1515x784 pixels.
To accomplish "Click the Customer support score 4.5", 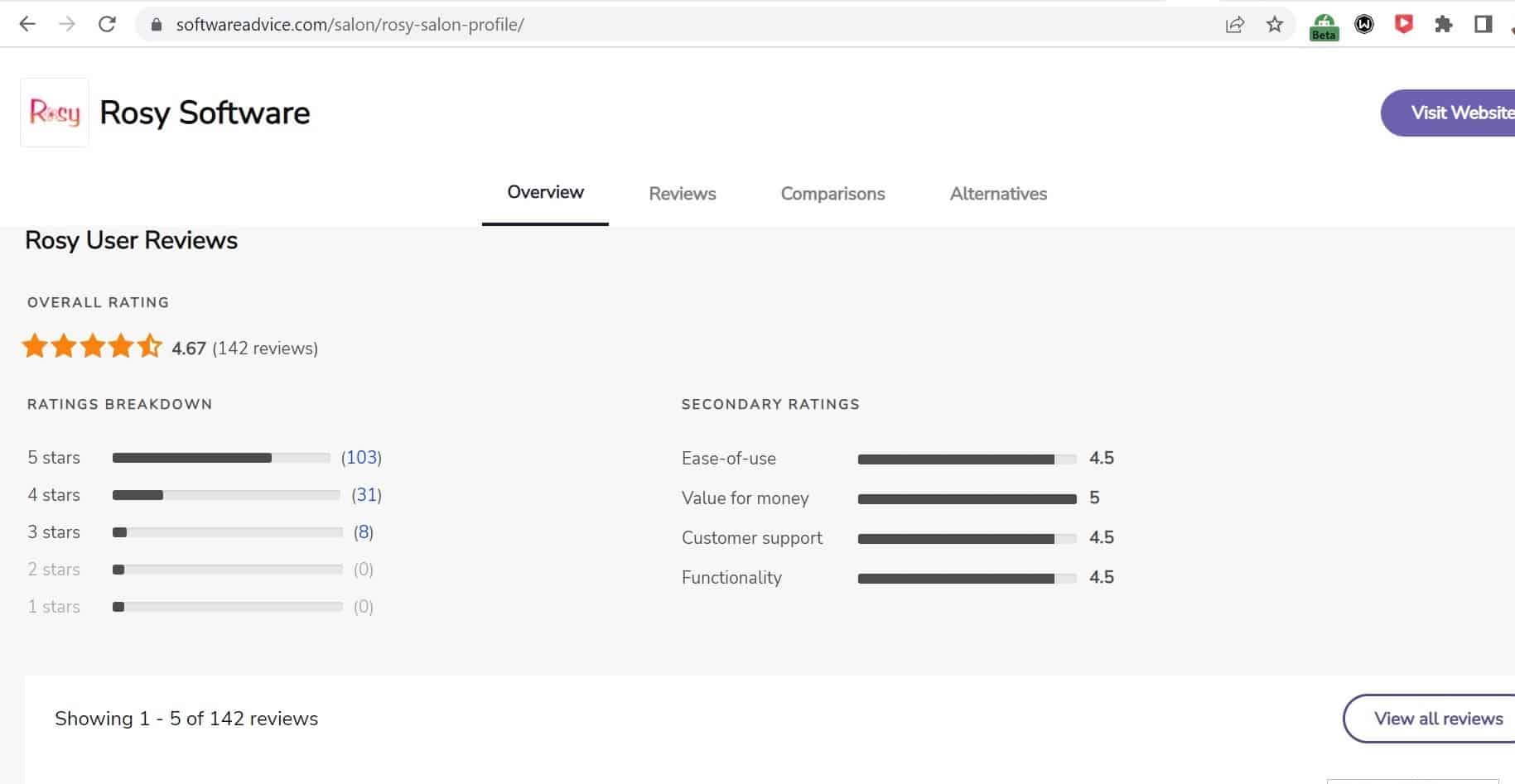I will 1102,537.
